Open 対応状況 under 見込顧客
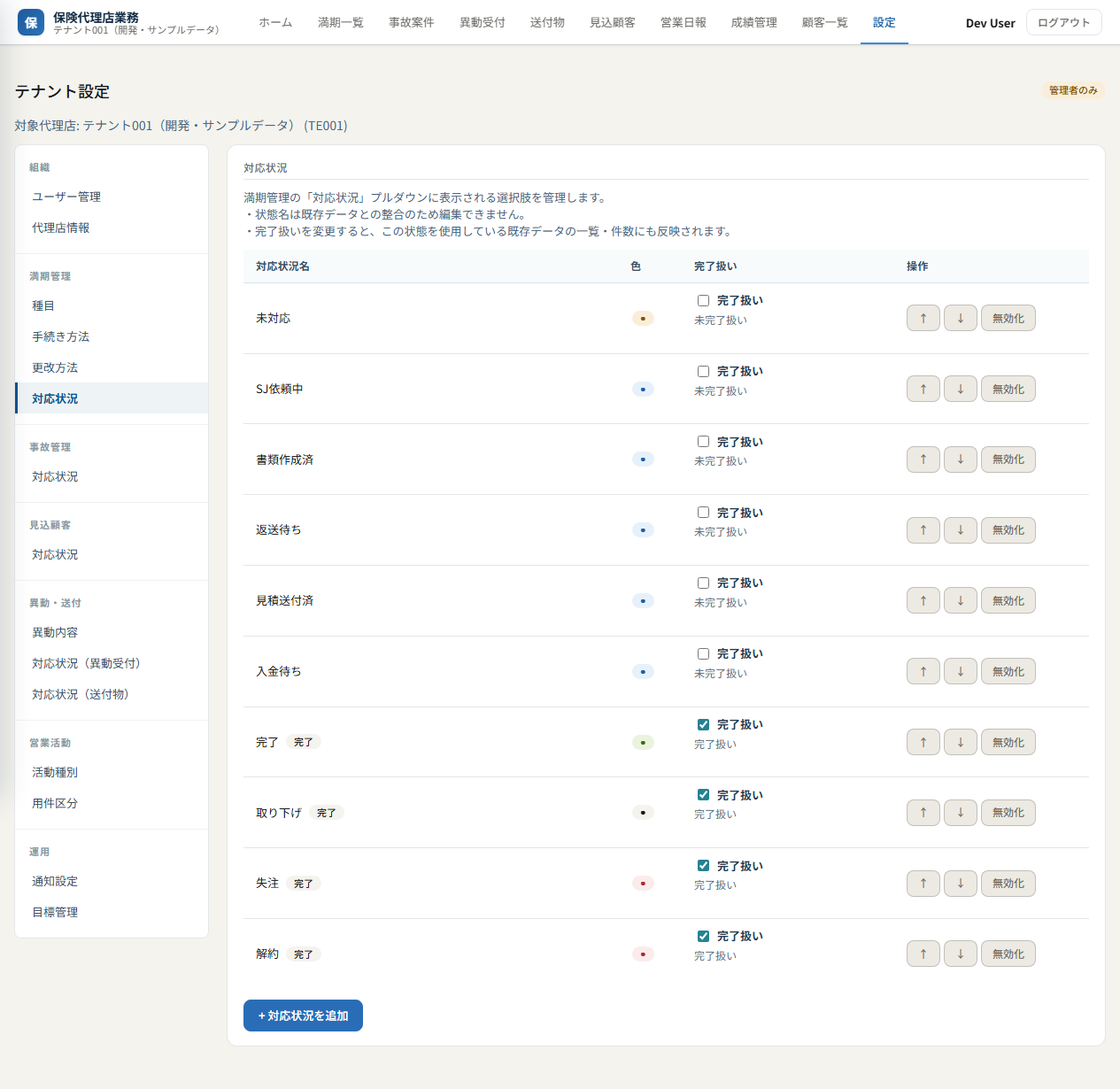The image size is (1120, 1089). [x=112, y=554]
